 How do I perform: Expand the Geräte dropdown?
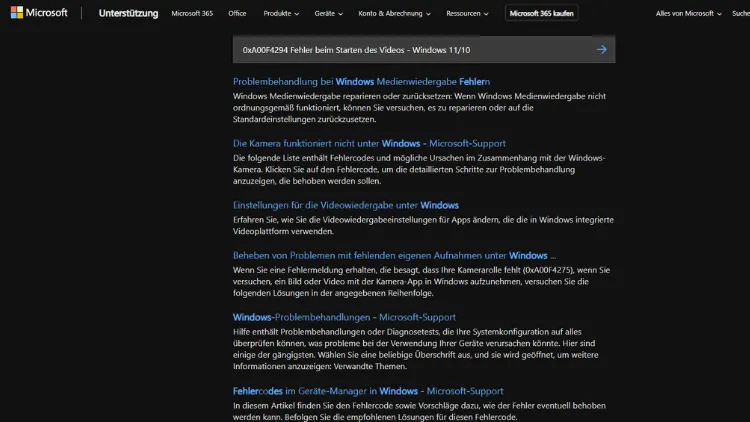[329, 13]
